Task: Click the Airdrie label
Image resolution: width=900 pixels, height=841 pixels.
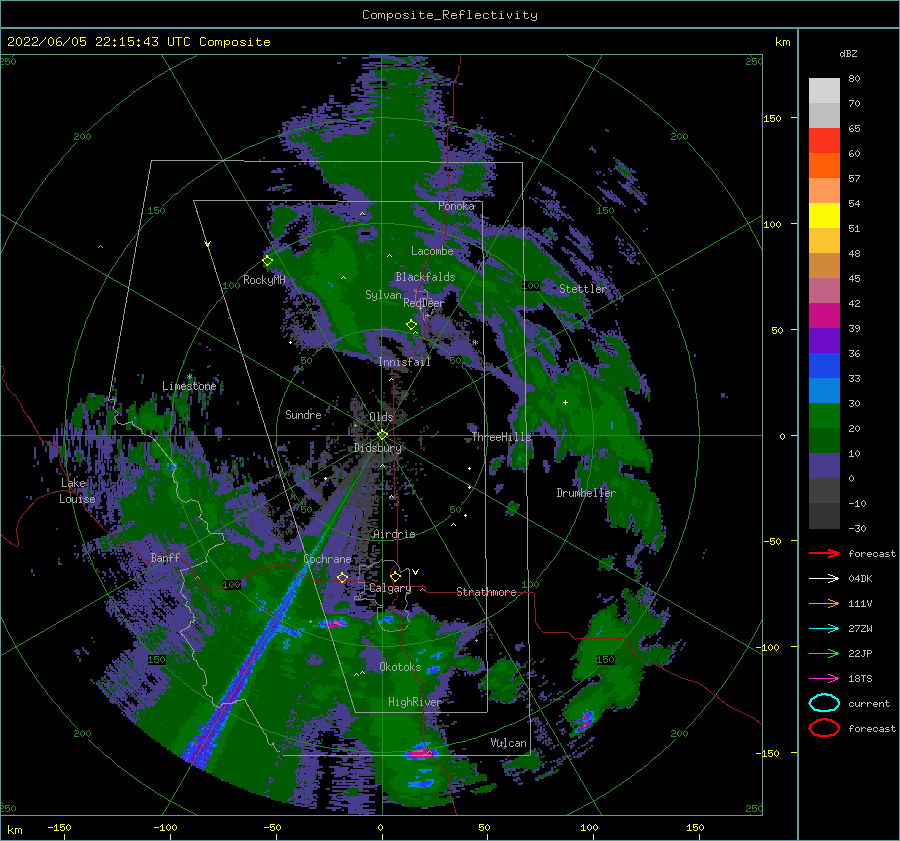Action: tap(394, 534)
